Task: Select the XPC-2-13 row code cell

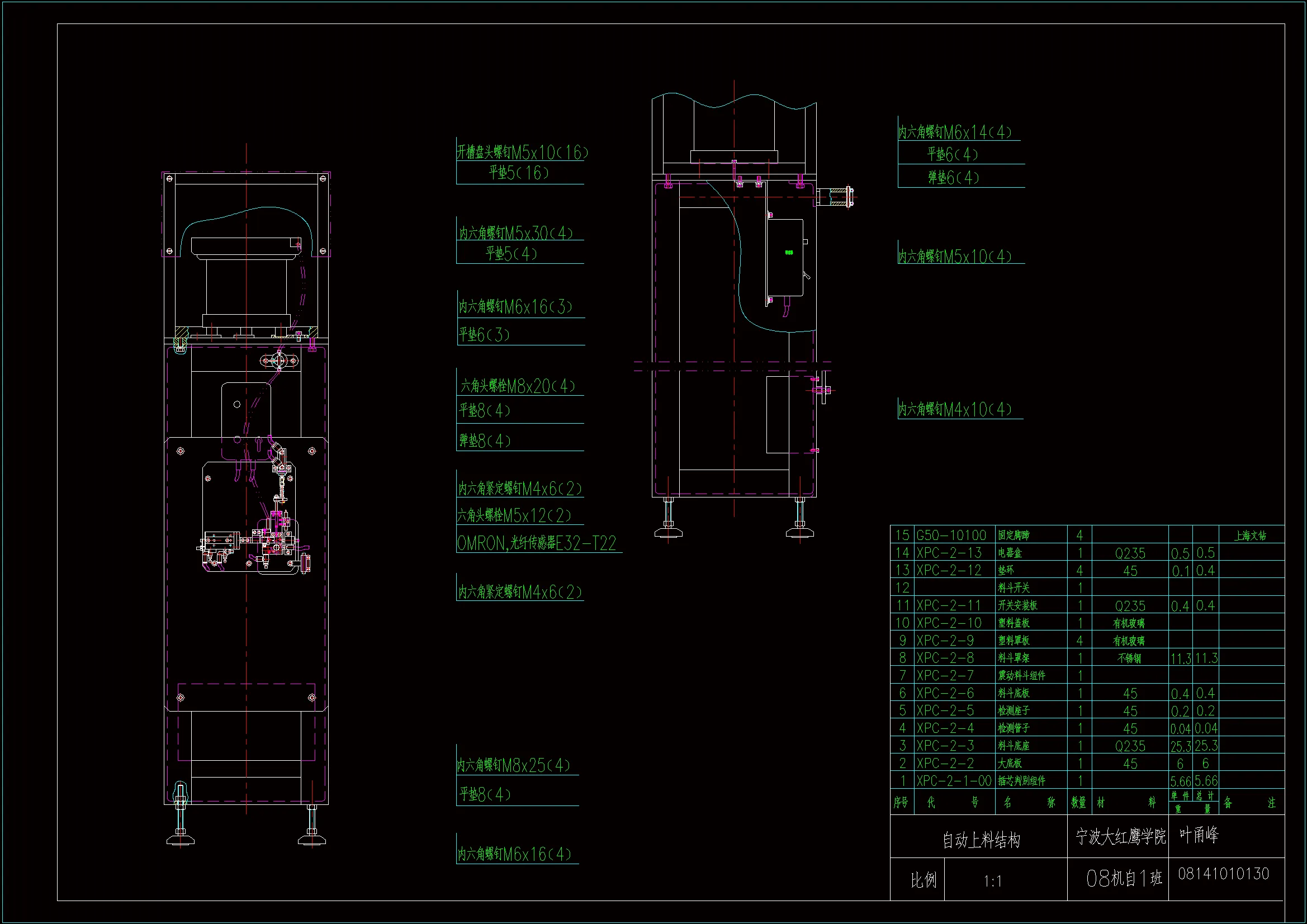Action: (x=949, y=553)
